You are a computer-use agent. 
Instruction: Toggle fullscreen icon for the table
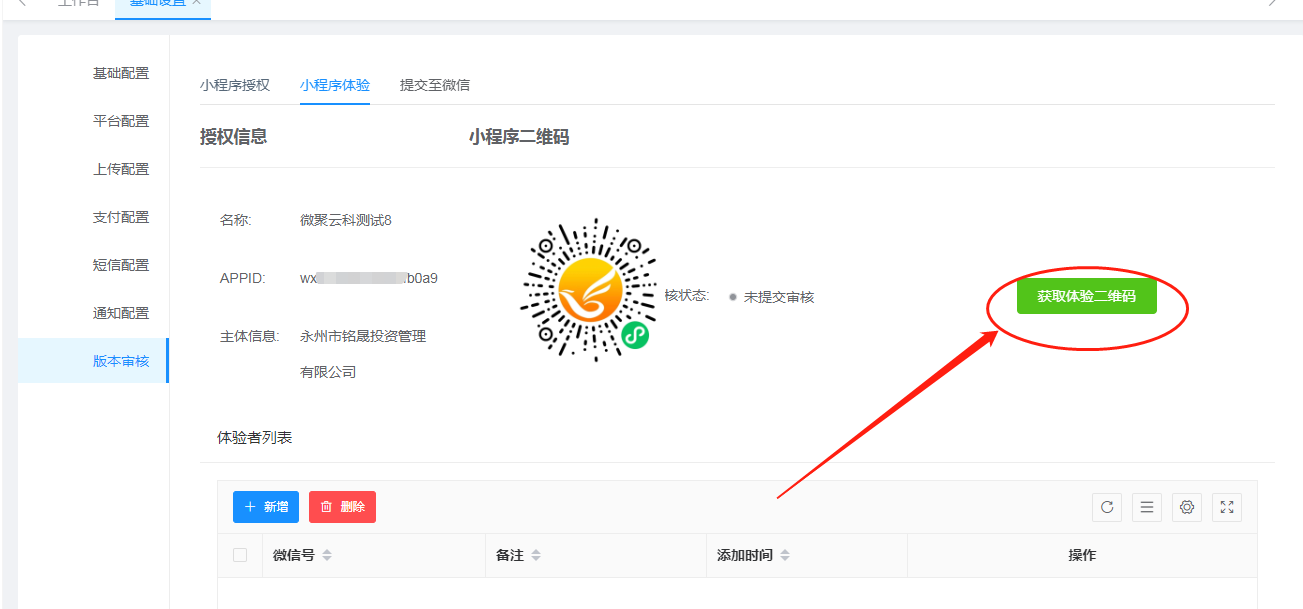(x=1227, y=507)
